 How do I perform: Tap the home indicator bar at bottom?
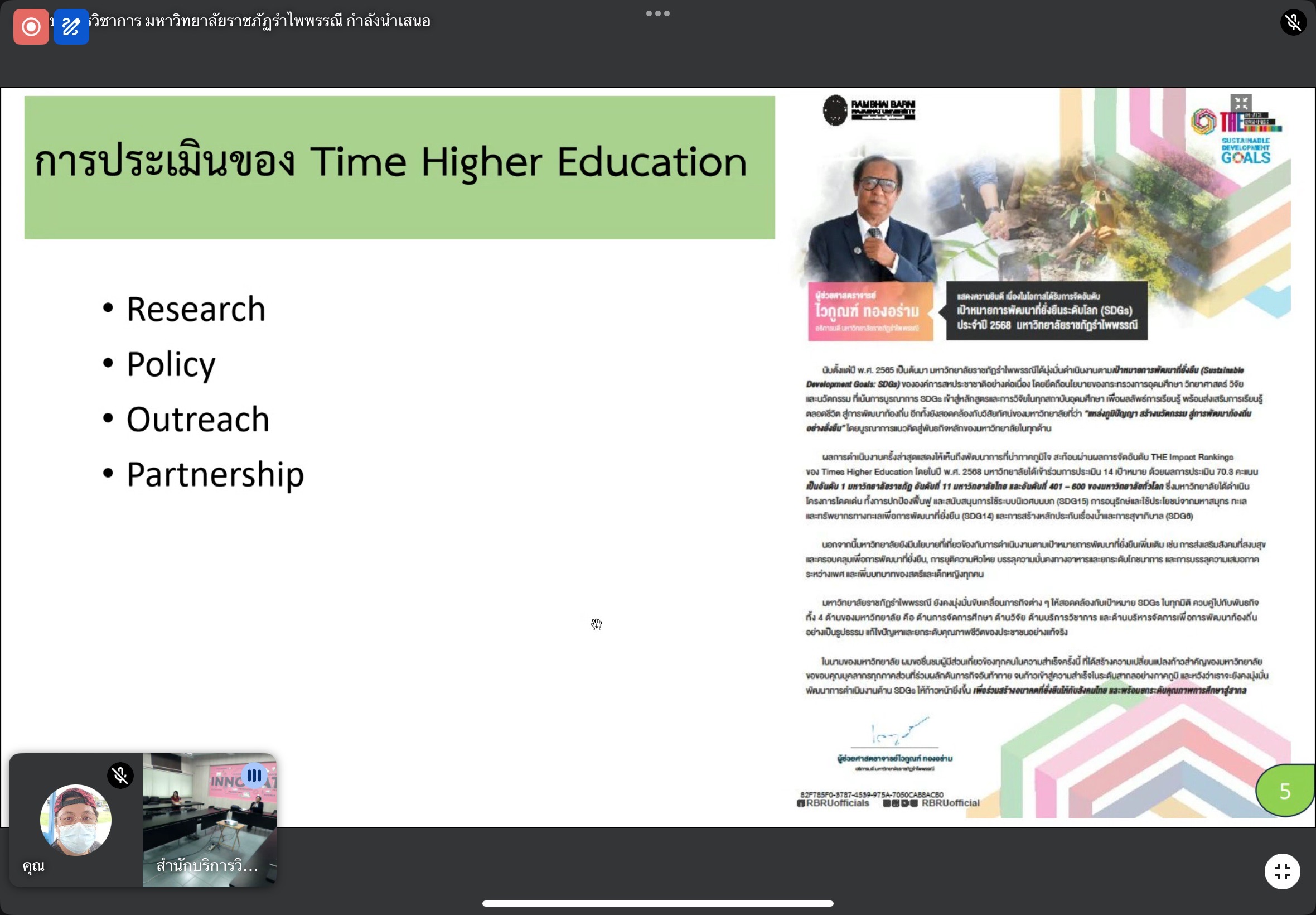pyautogui.click(x=657, y=903)
